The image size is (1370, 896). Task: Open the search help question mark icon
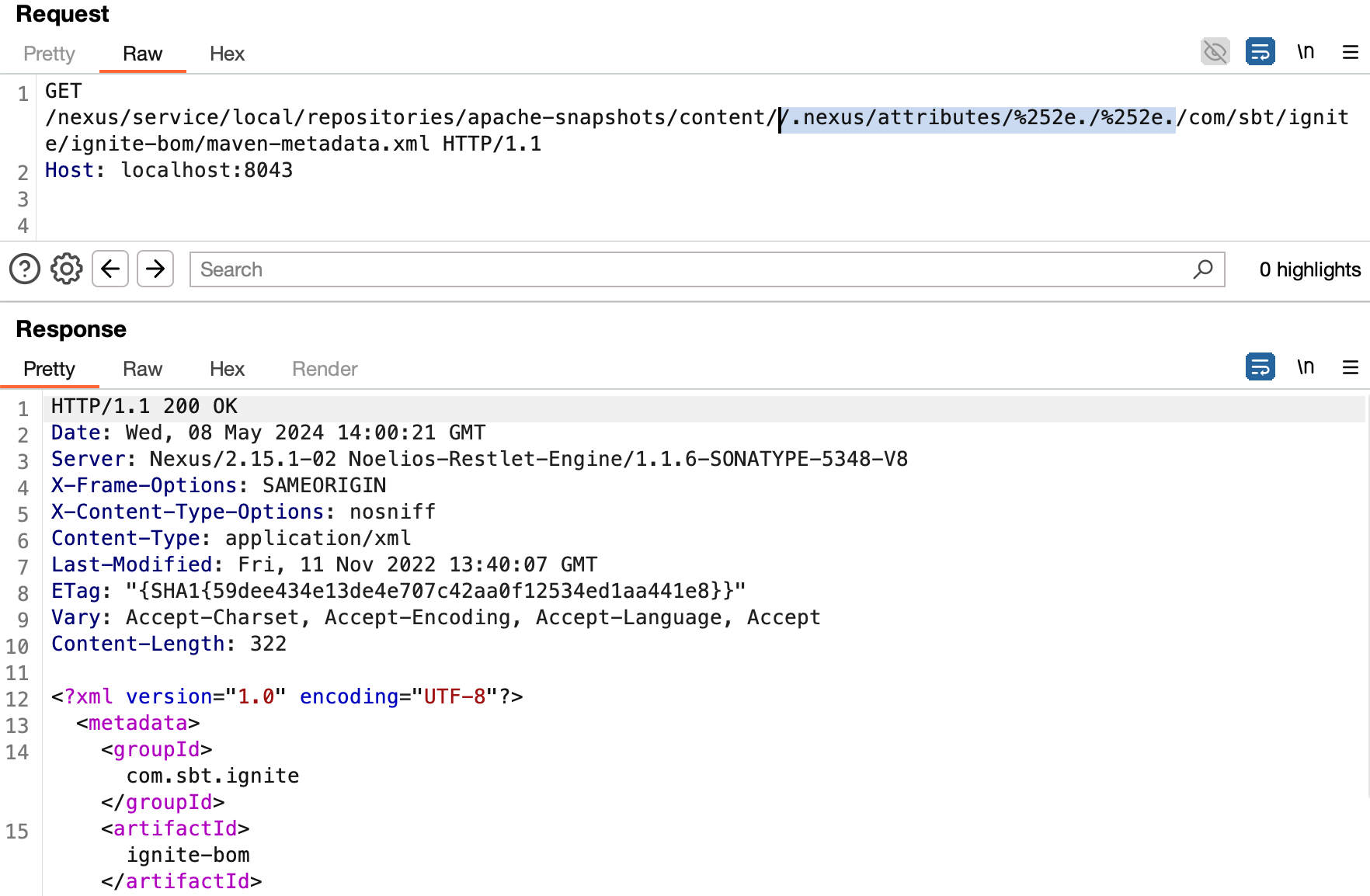(25, 269)
